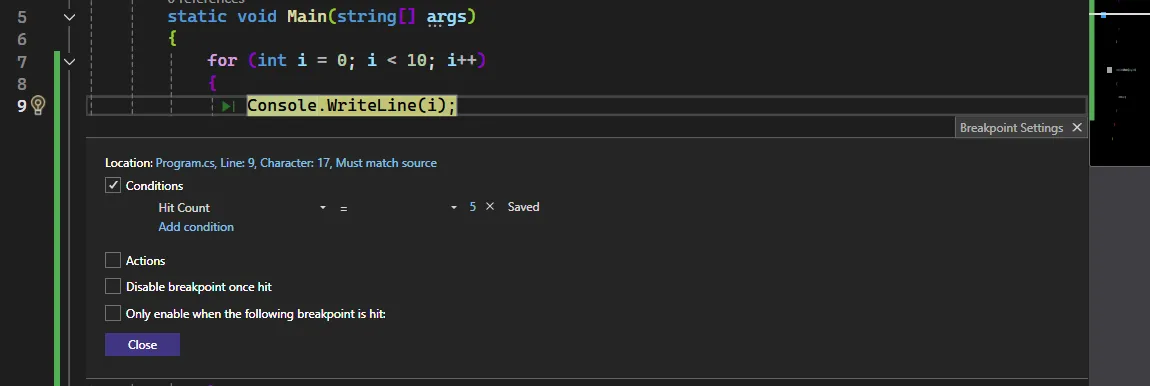
Task: Check Disable breakpoint once hit
Action: coord(113,286)
